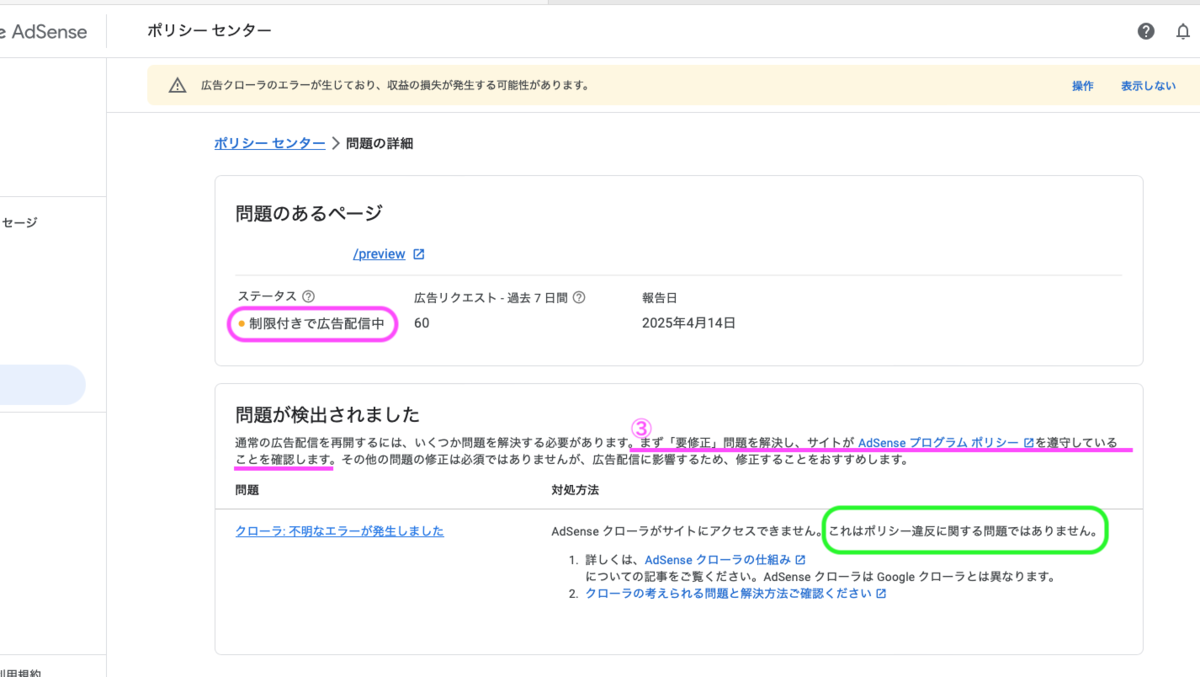Go back to ポリシー センター breadcrumb link
The width and height of the screenshot is (1200, 677).
(x=269, y=143)
